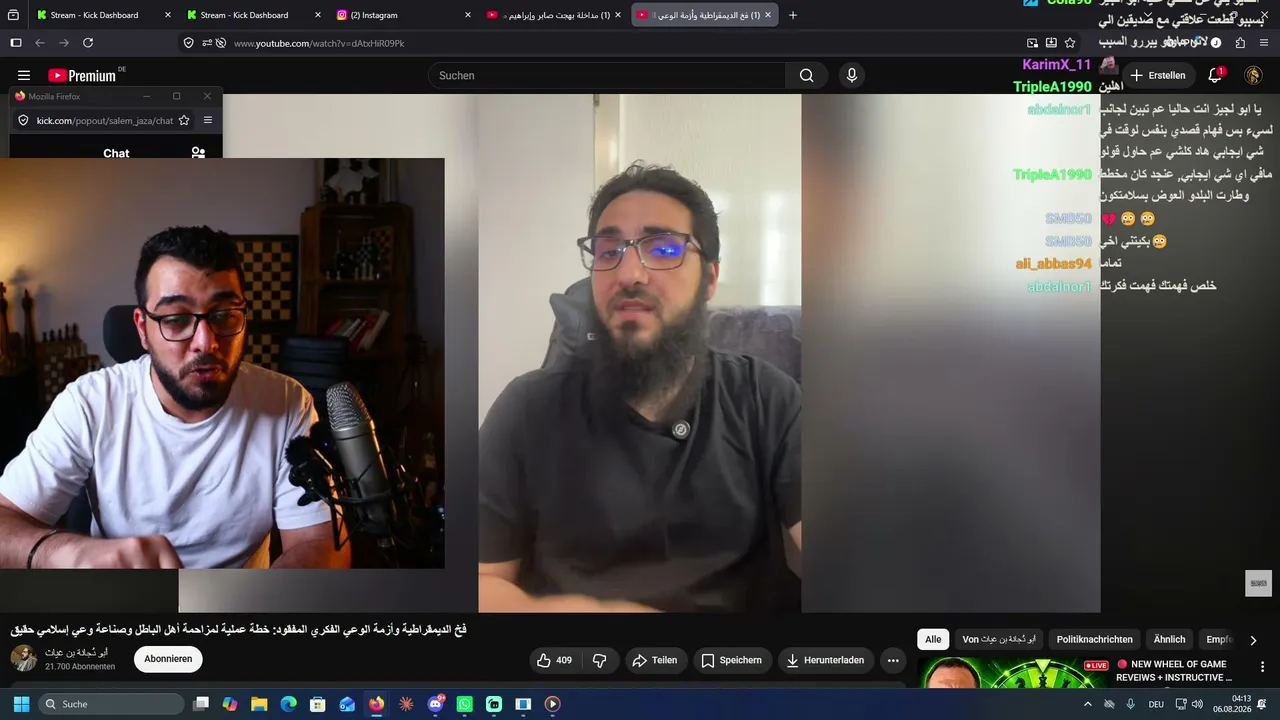The height and width of the screenshot is (720, 1280).
Task: Go forward in browser history
Action: 64,43
